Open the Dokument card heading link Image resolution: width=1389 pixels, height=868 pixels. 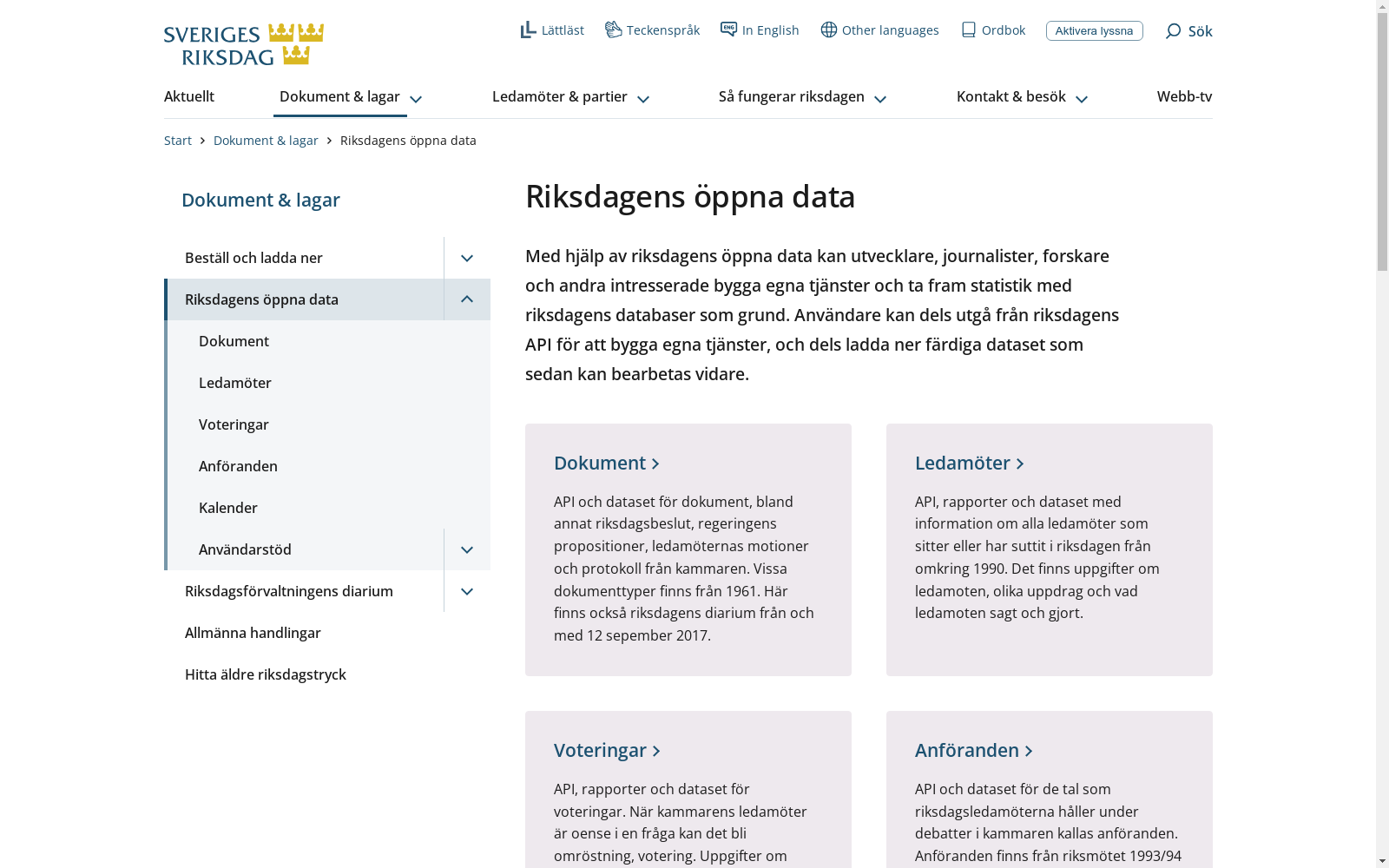click(607, 463)
